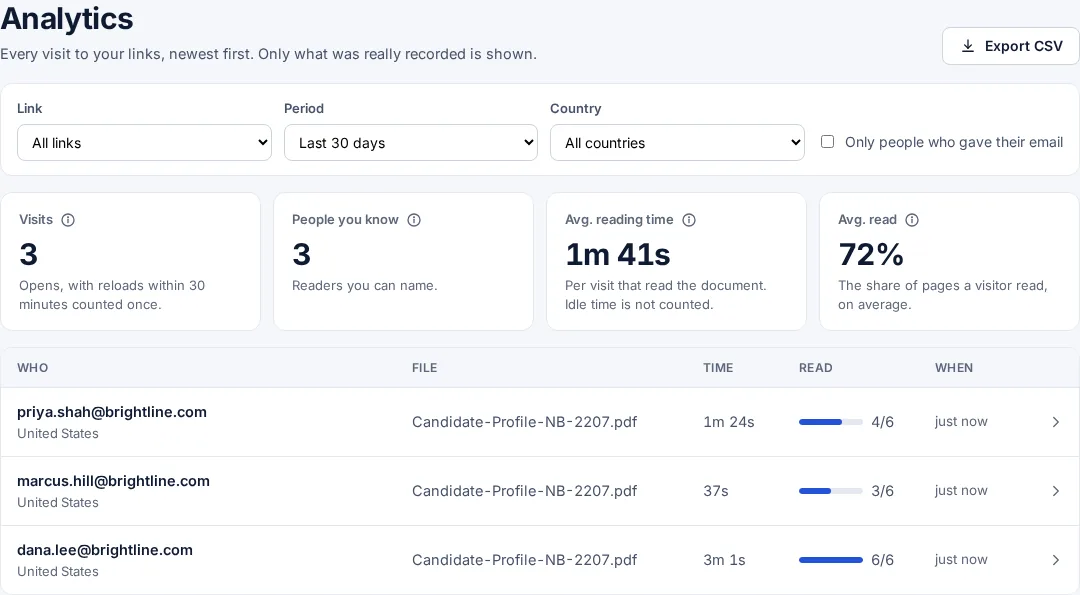Image resolution: width=1080 pixels, height=595 pixels.
Task: Expand priya.shah visit details chevron
Action: click(x=1055, y=422)
